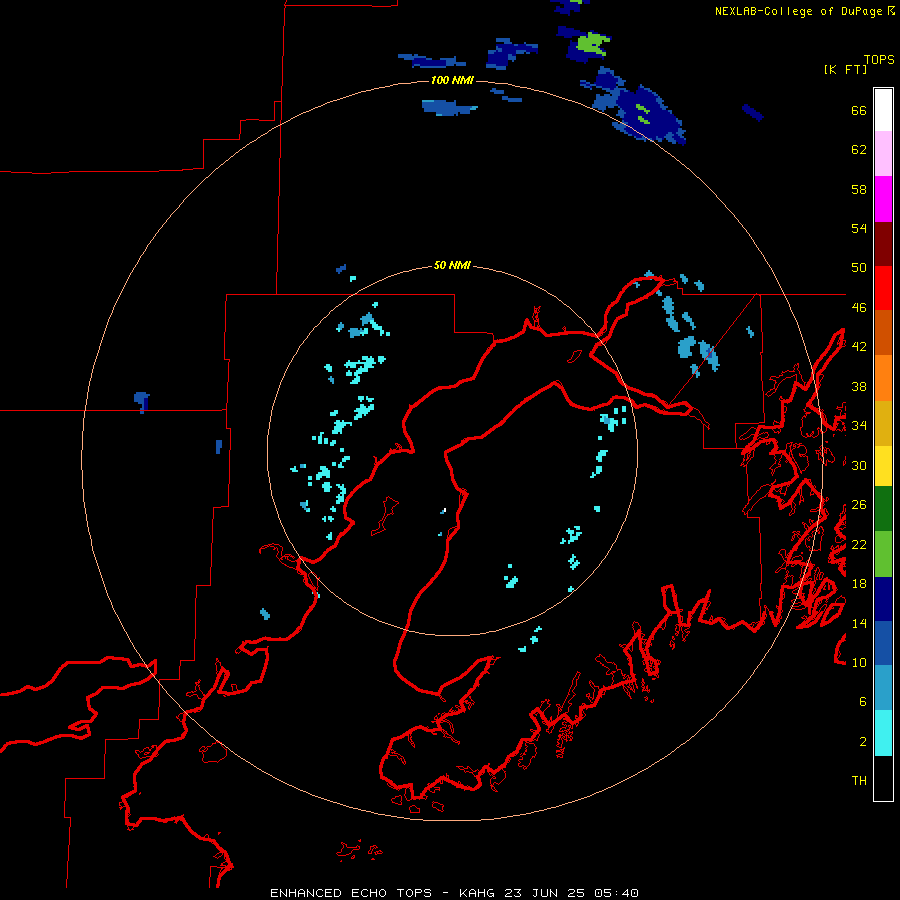Click the 50 NMI range ring label

[x=452, y=265]
